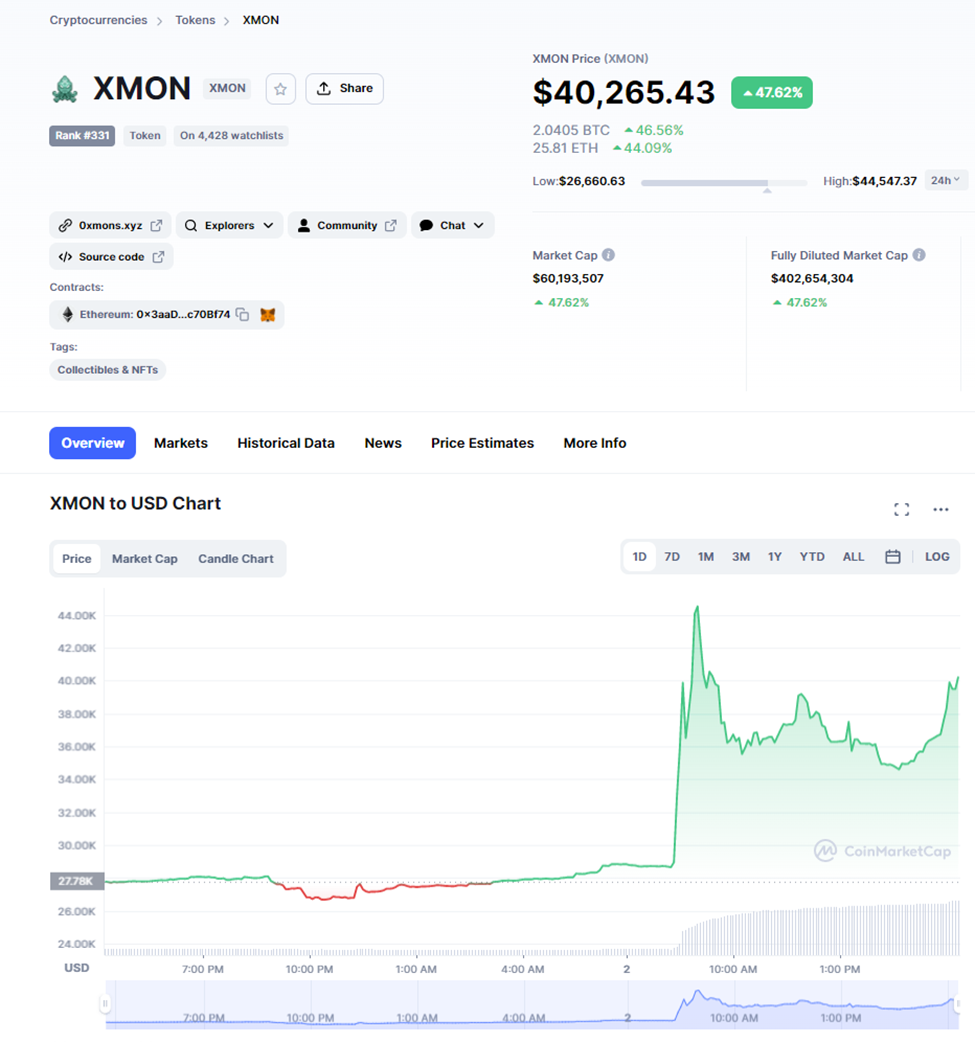Click the XMON squid logo icon
Screen dimensions: 975x1042
(65, 89)
